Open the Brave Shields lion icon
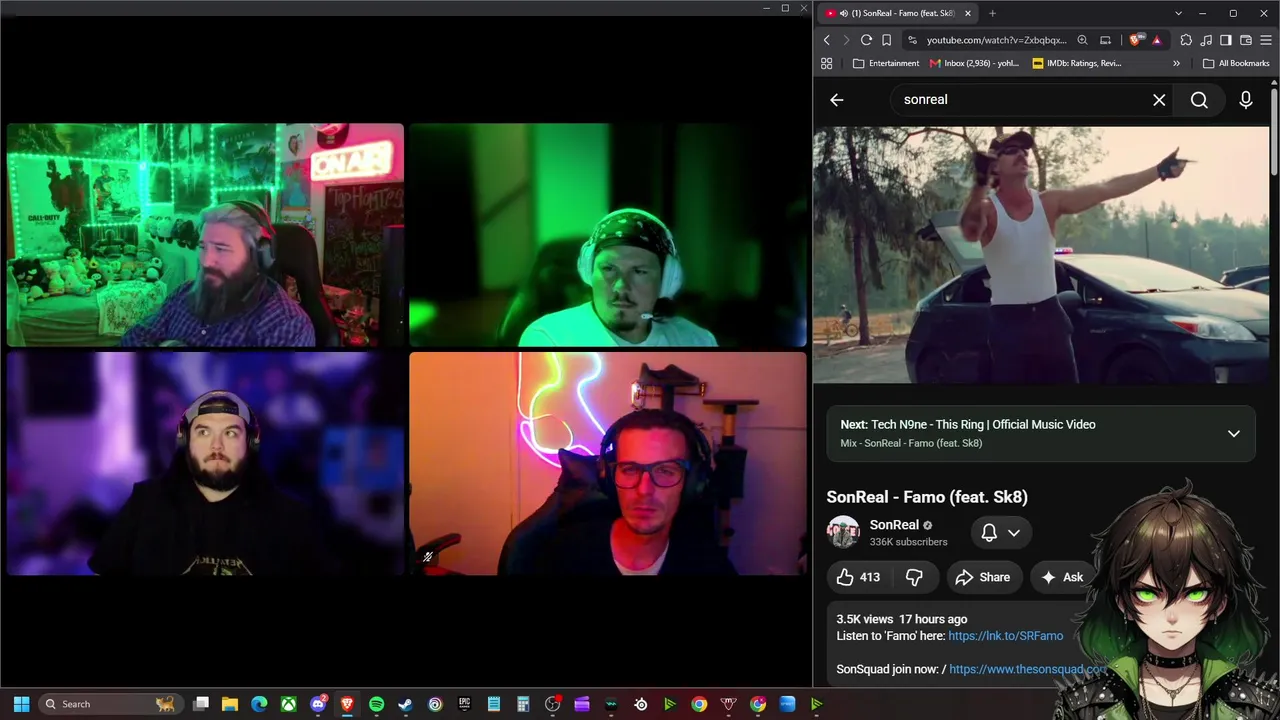 coord(1136,40)
